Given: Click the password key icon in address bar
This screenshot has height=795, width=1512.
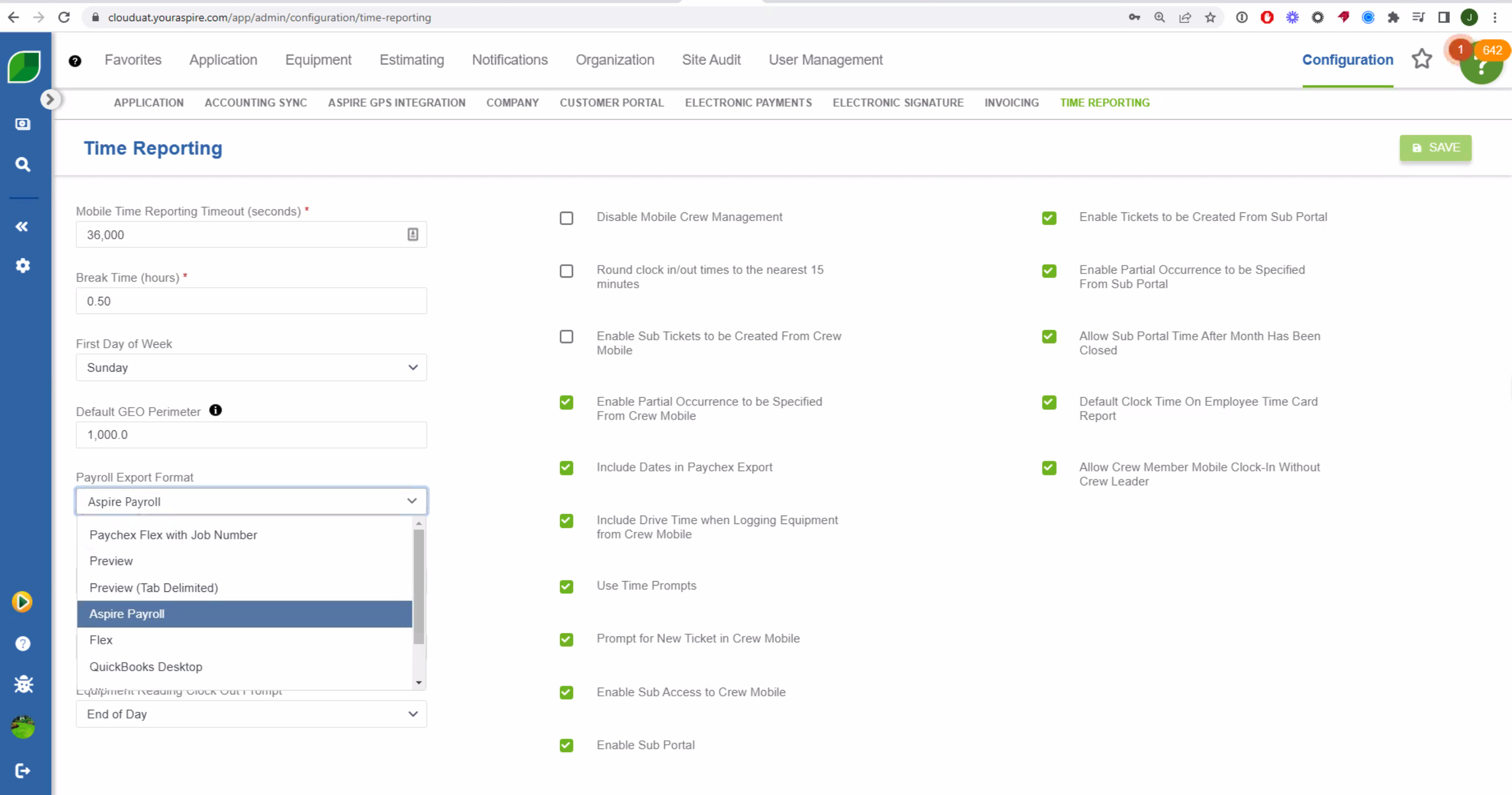Looking at the screenshot, I should (x=1134, y=17).
